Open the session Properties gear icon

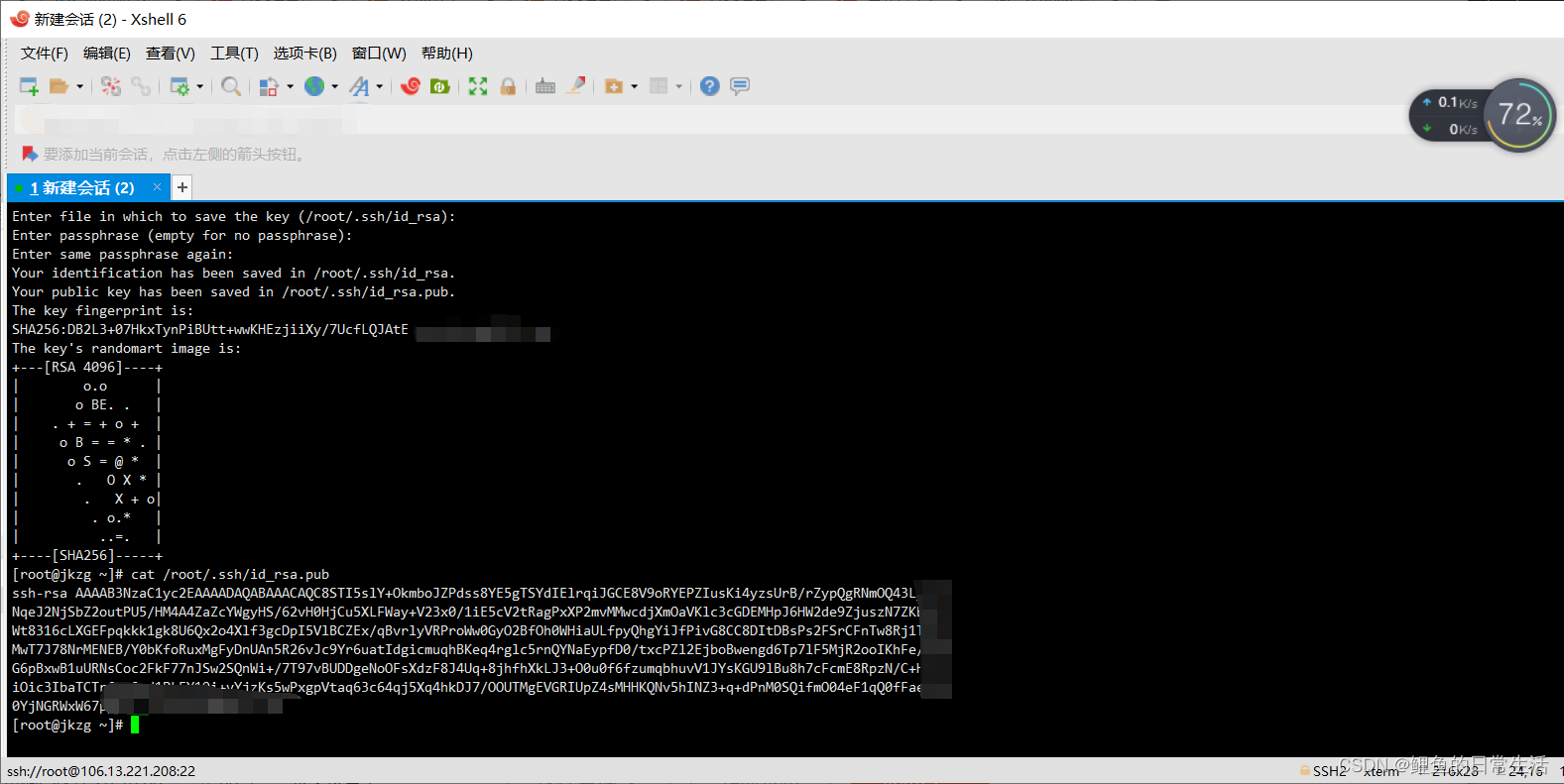pos(180,86)
